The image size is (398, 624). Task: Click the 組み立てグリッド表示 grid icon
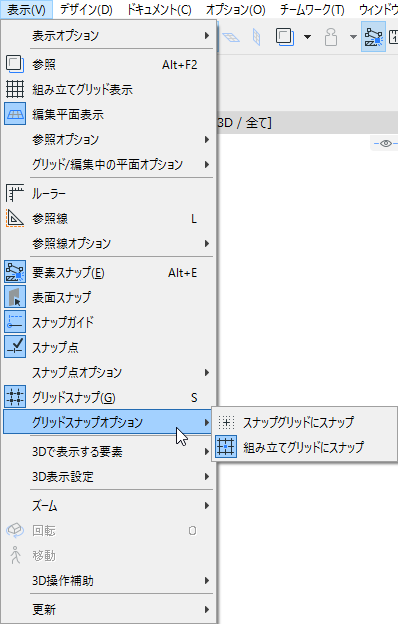point(15,89)
